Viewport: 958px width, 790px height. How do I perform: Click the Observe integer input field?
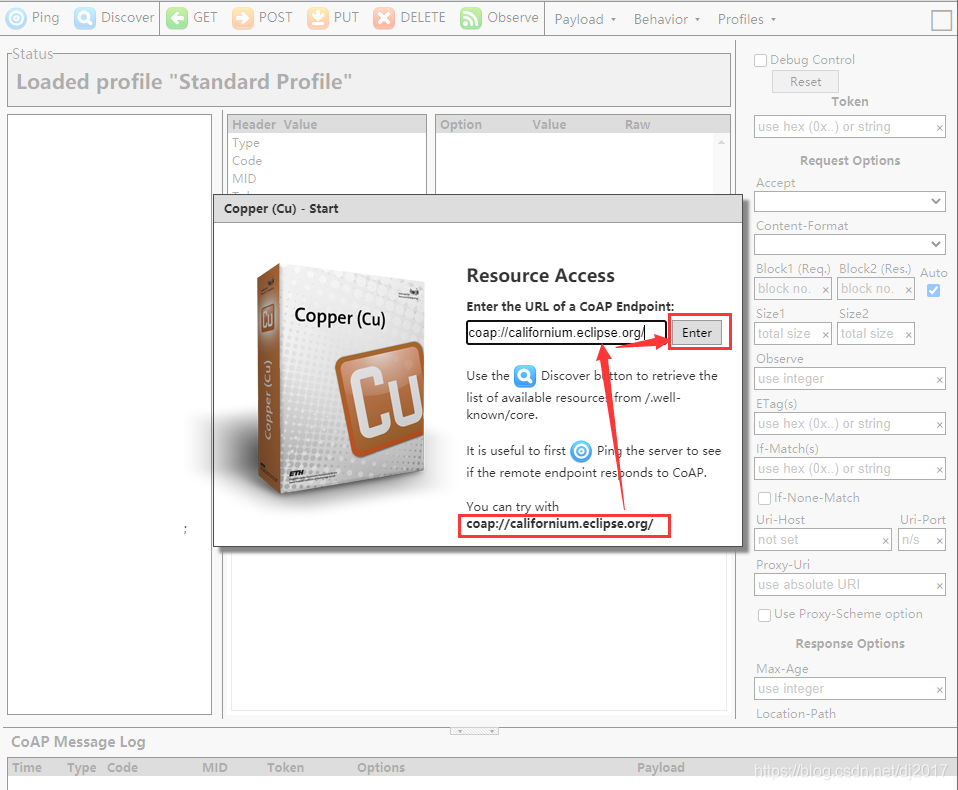click(849, 379)
